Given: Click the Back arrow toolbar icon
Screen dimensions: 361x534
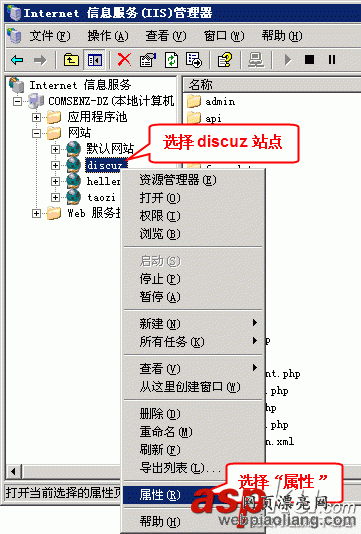Looking at the screenshot, I should tap(17, 60).
